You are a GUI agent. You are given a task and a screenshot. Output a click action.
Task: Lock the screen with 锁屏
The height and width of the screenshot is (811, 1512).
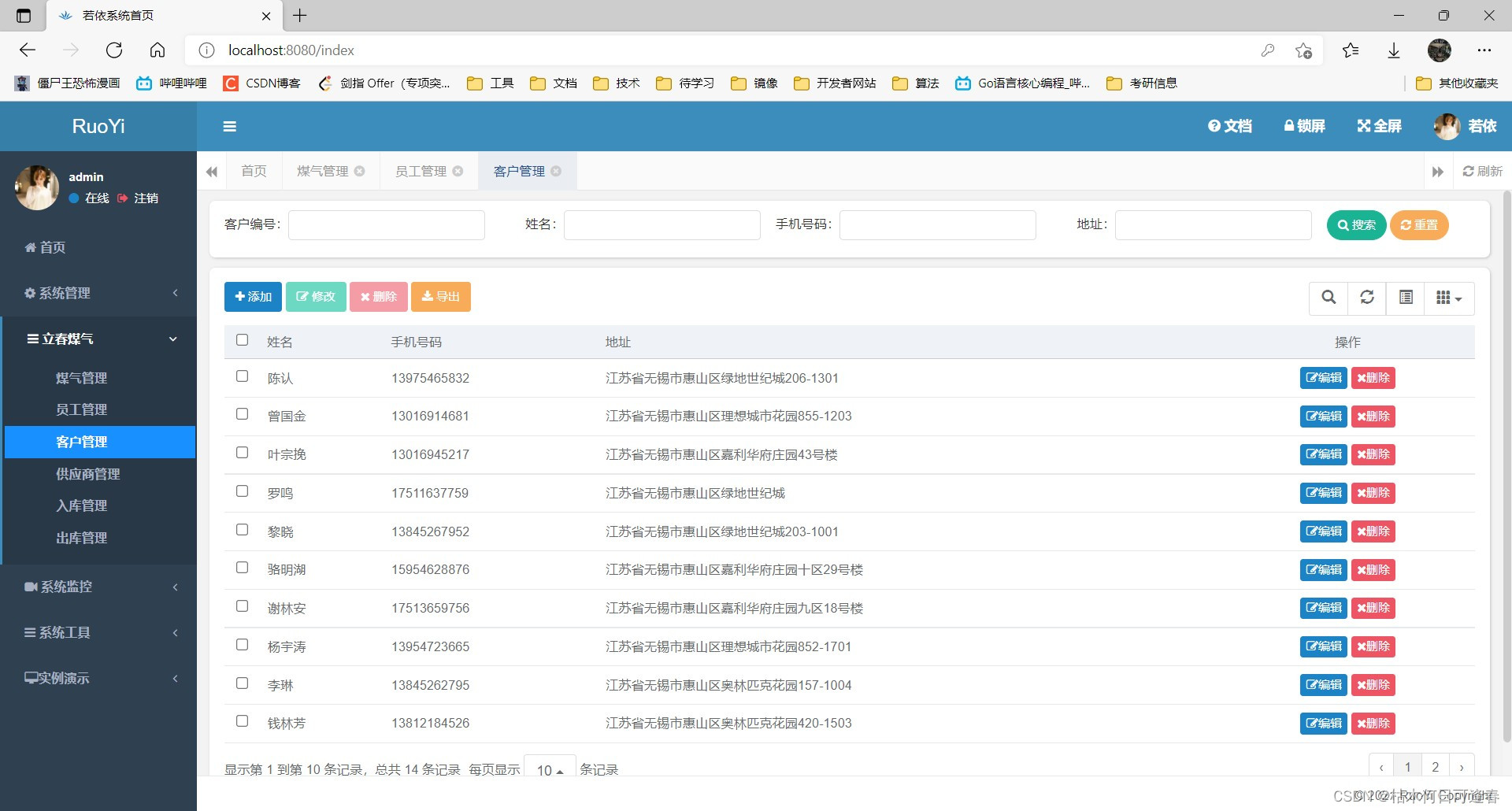pyautogui.click(x=1304, y=126)
